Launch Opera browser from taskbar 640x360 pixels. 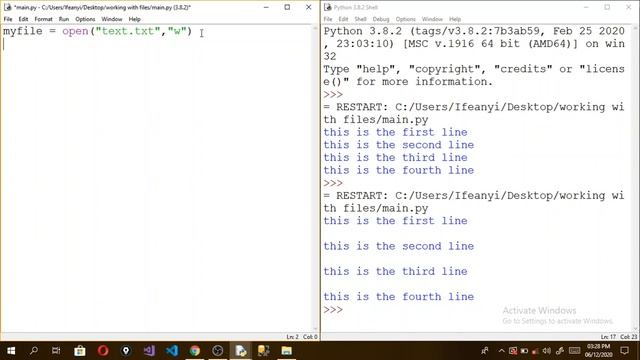[x=103, y=351]
